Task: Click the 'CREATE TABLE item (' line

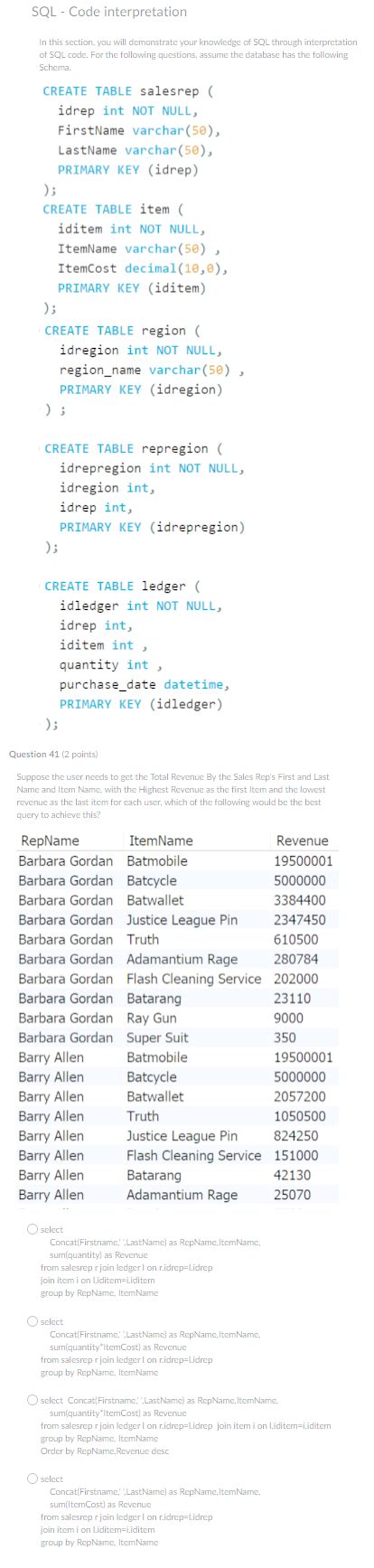Action: 112,209
